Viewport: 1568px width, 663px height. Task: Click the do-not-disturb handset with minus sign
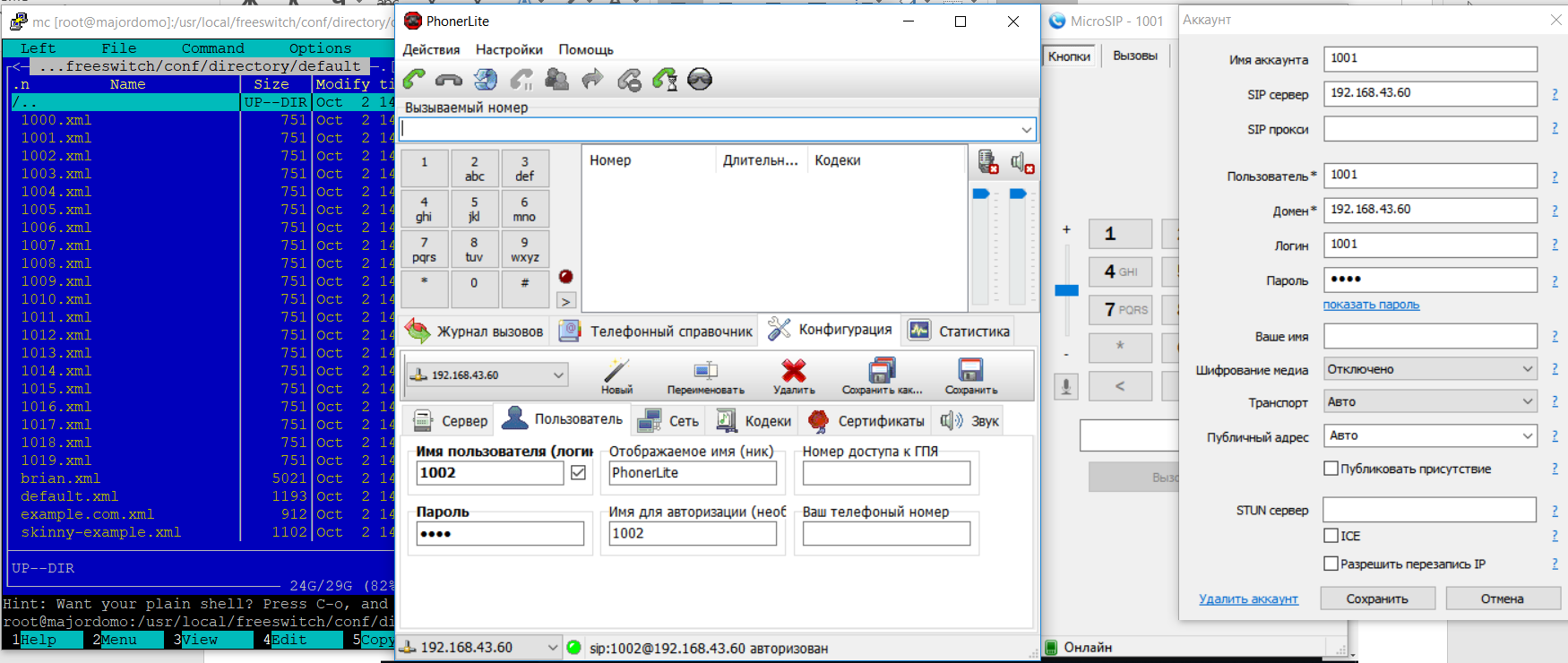point(629,81)
